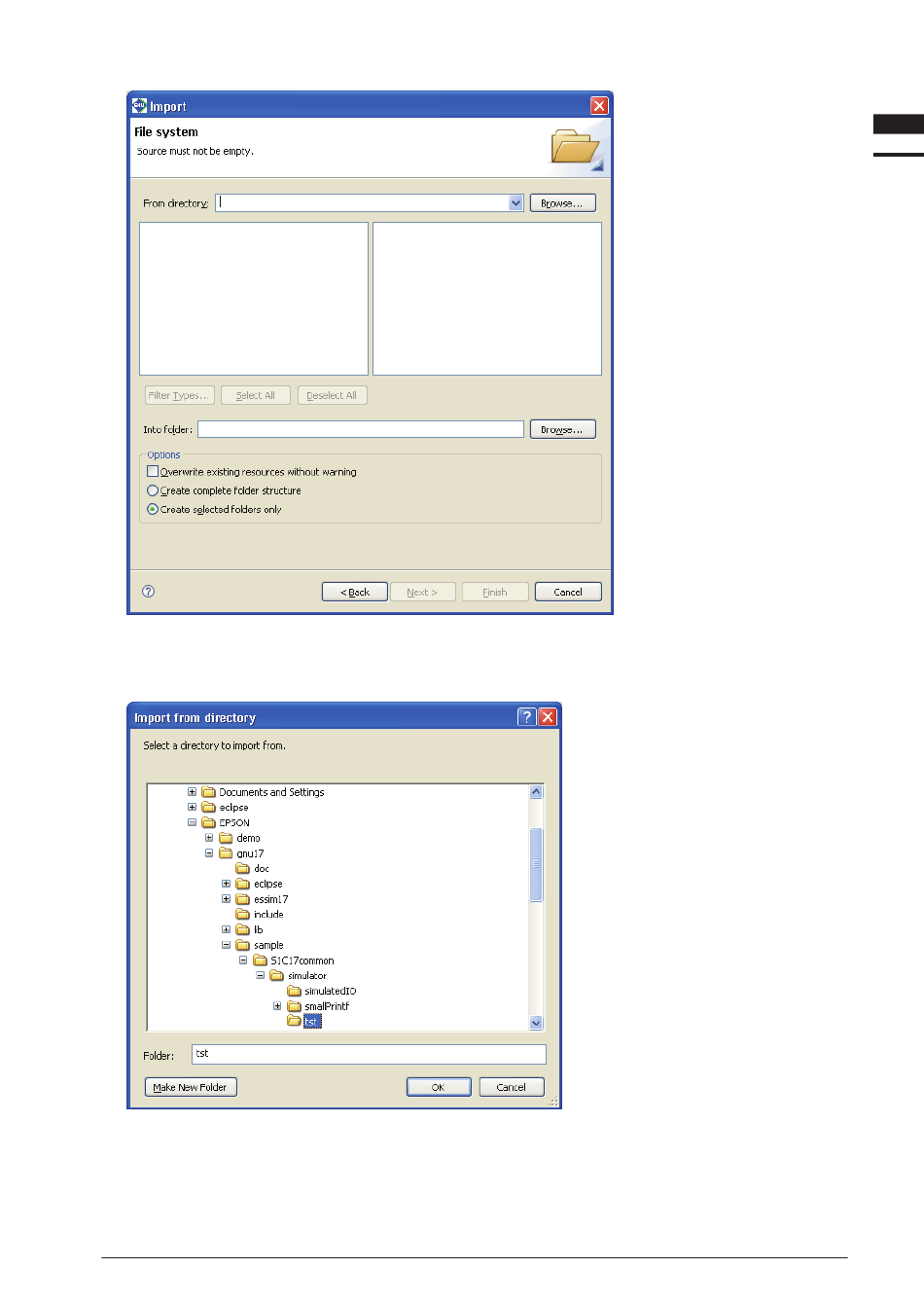Image resolution: width=924 pixels, height=1305 pixels.
Task: Click Cancel in the Import dialog
Action: (568, 592)
